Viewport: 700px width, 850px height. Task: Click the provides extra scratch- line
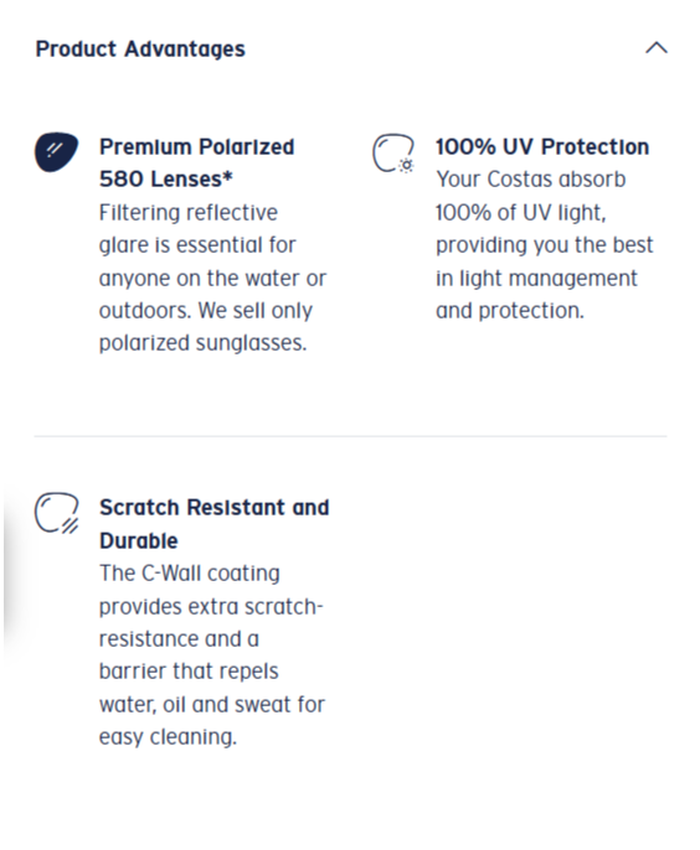click(x=211, y=607)
